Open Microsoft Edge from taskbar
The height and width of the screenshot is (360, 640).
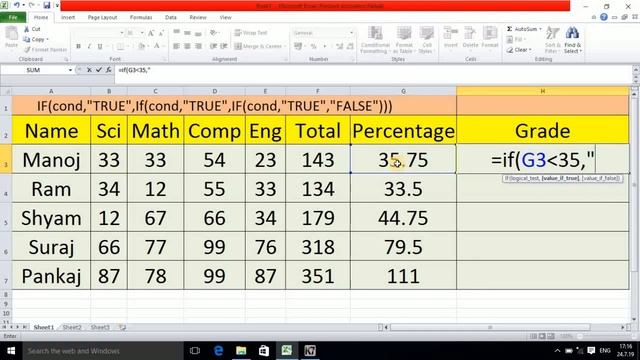coord(218,351)
